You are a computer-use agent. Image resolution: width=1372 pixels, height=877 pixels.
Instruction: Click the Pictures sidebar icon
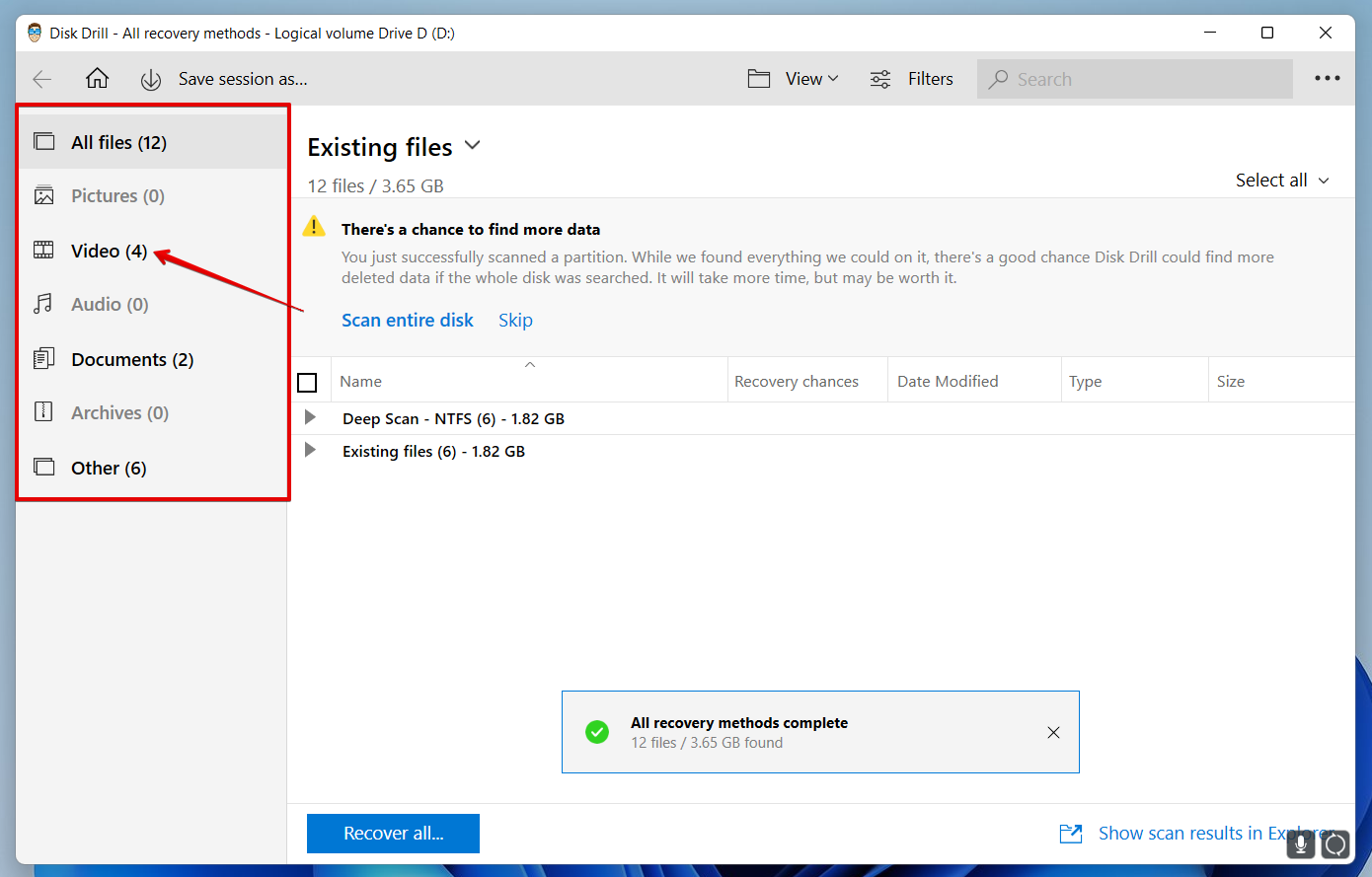pos(44,195)
